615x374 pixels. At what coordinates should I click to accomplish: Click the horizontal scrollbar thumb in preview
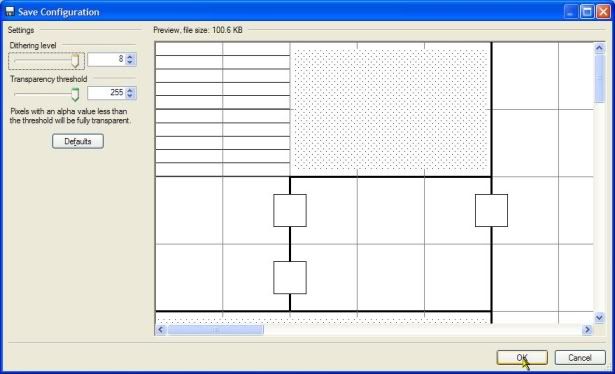(215, 330)
